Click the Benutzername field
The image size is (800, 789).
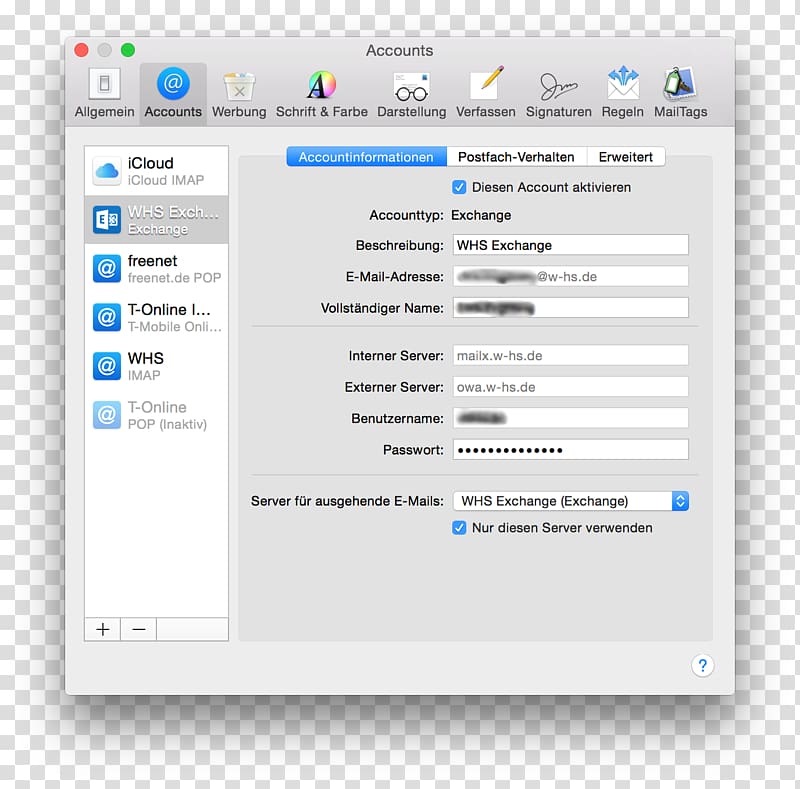tap(570, 418)
